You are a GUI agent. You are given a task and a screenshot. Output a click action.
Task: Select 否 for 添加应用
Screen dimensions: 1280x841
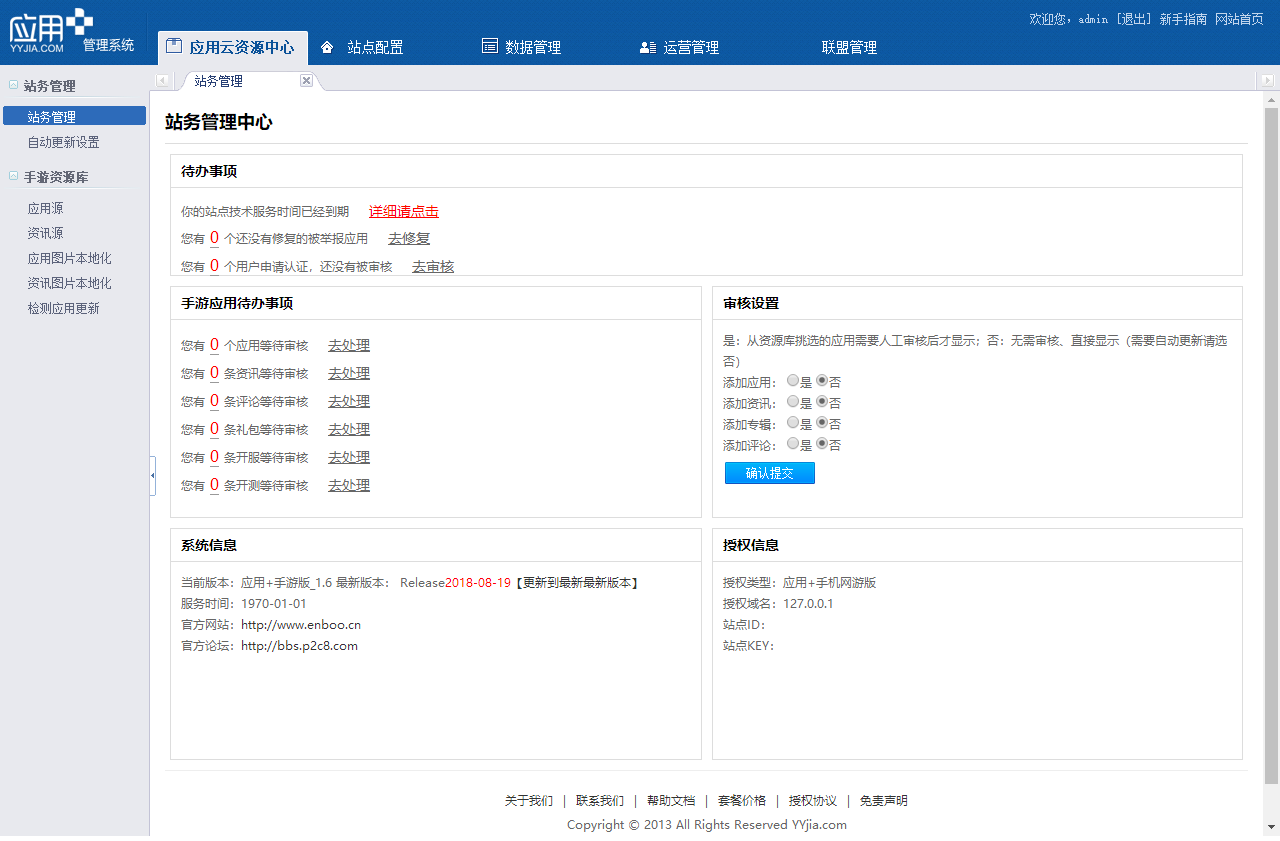click(x=822, y=381)
